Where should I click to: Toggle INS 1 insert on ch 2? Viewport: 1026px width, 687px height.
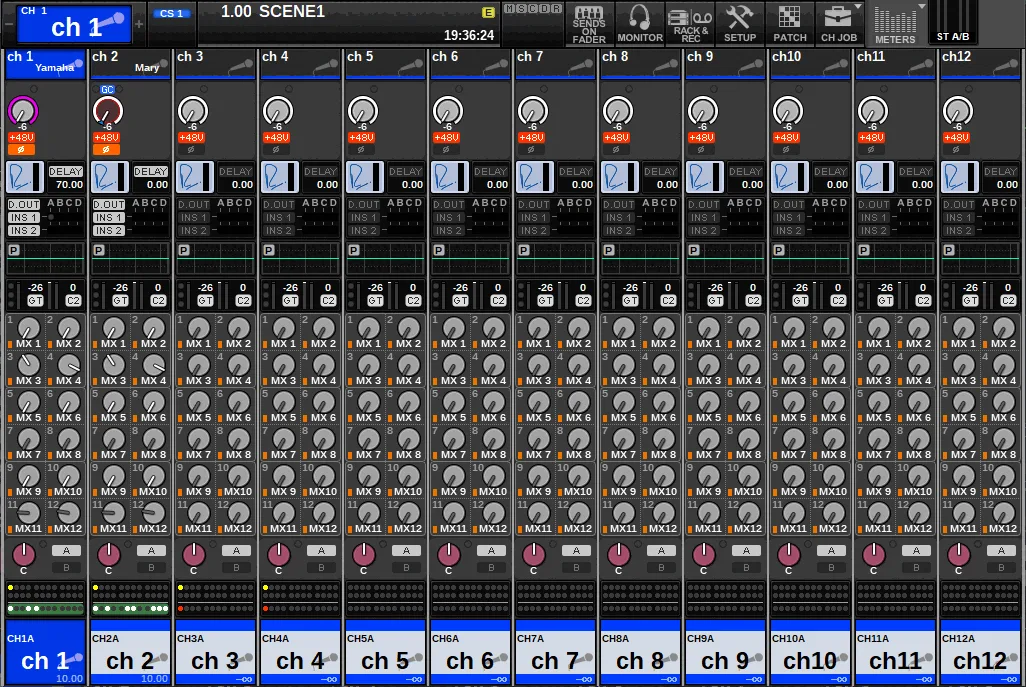(108, 217)
